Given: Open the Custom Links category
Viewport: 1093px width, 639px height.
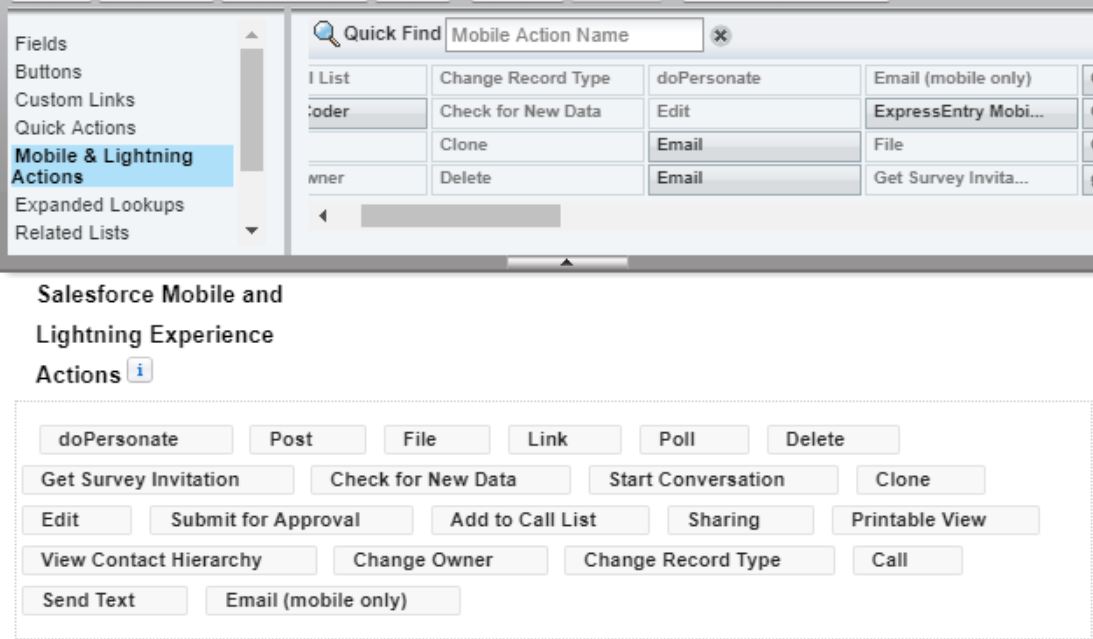Looking at the screenshot, I should [75, 100].
